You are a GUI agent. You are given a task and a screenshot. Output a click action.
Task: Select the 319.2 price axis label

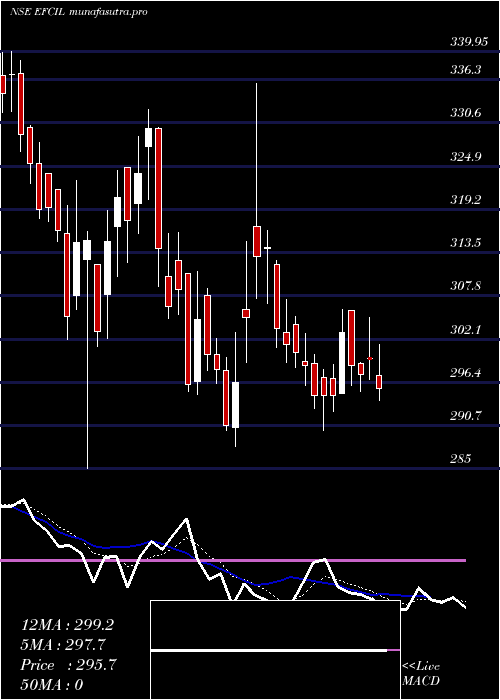(x=466, y=200)
